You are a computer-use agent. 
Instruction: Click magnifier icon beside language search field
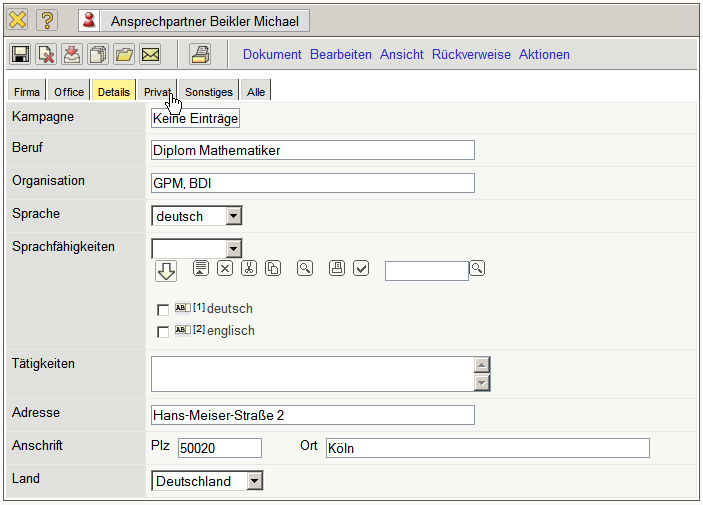pos(477,268)
